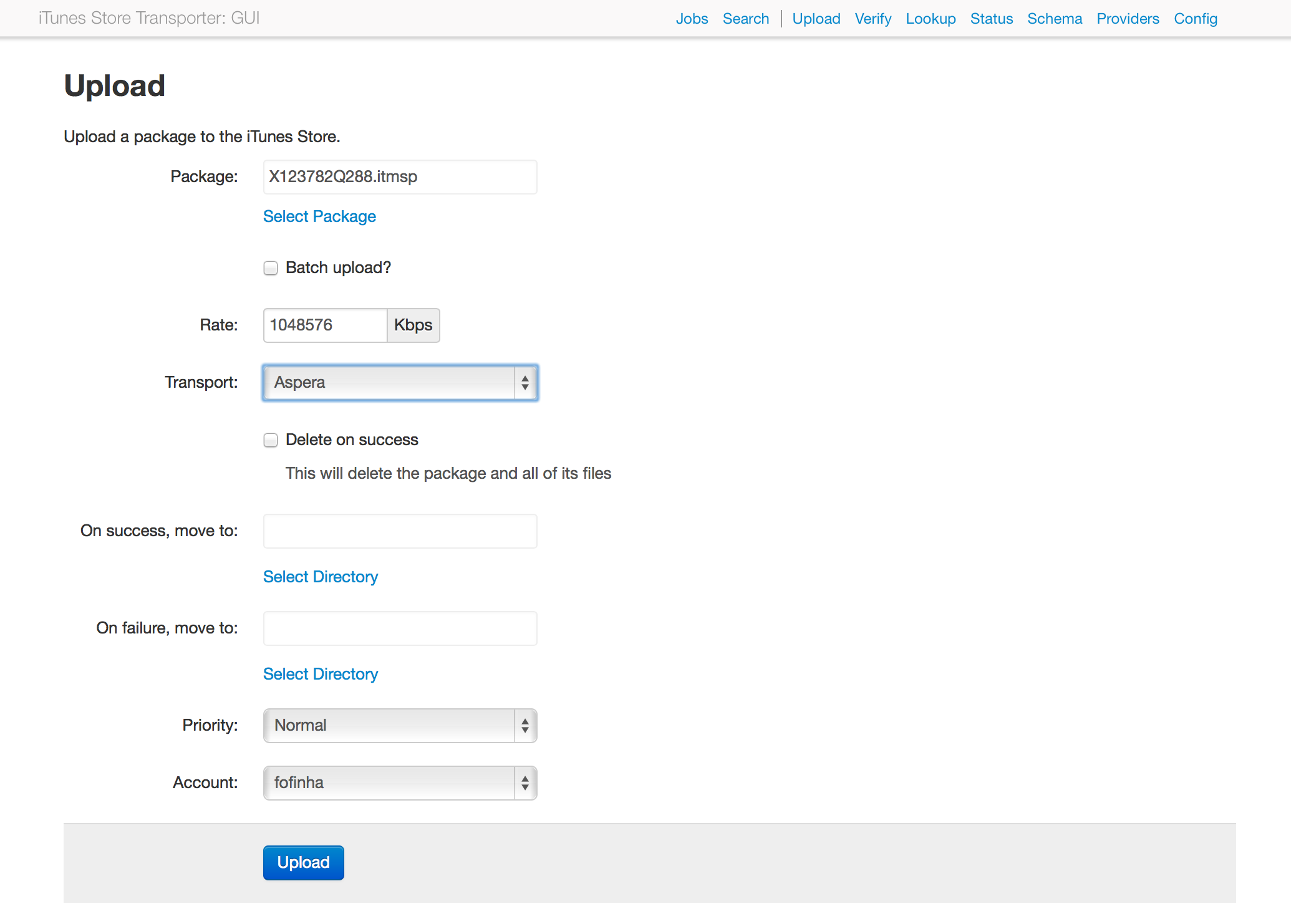1291x924 pixels.
Task: Open the Priority dropdown
Action: [400, 726]
